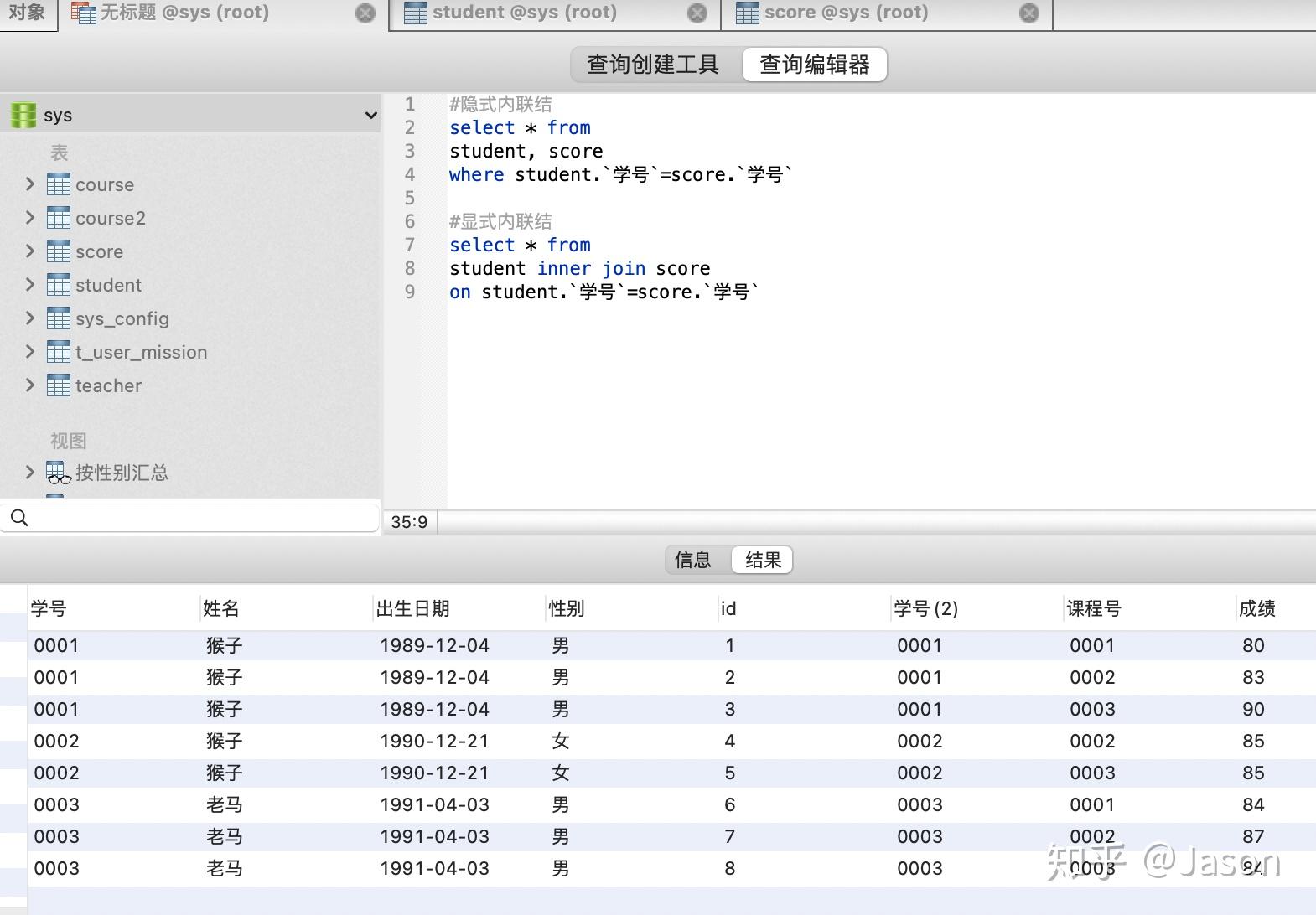Expand the sys_config table node
Image resolution: width=1316 pixels, height=915 pixels.
click(30, 318)
